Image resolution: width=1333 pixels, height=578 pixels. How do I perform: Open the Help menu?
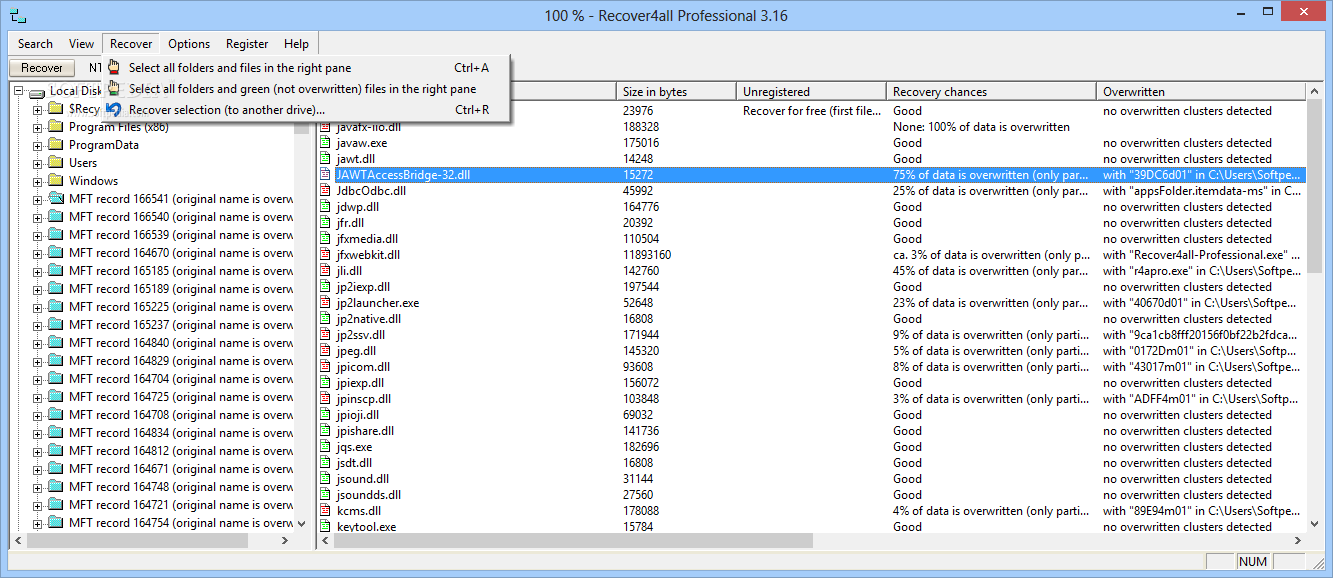(x=296, y=44)
